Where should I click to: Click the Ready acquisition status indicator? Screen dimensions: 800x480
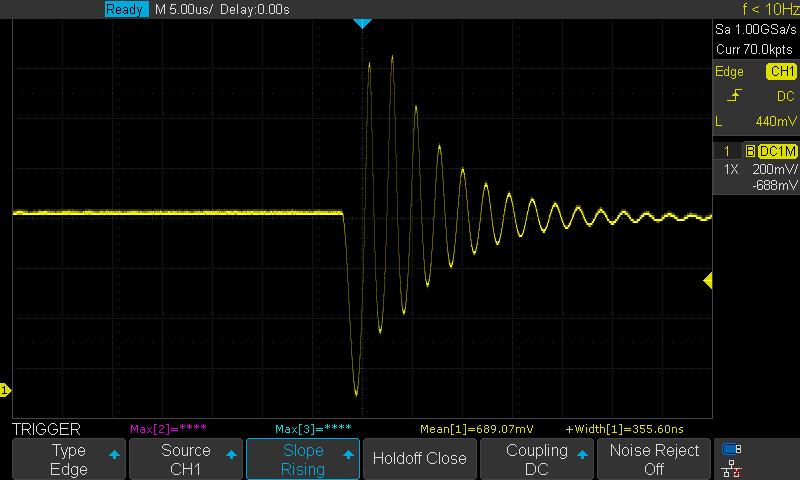(x=126, y=9)
